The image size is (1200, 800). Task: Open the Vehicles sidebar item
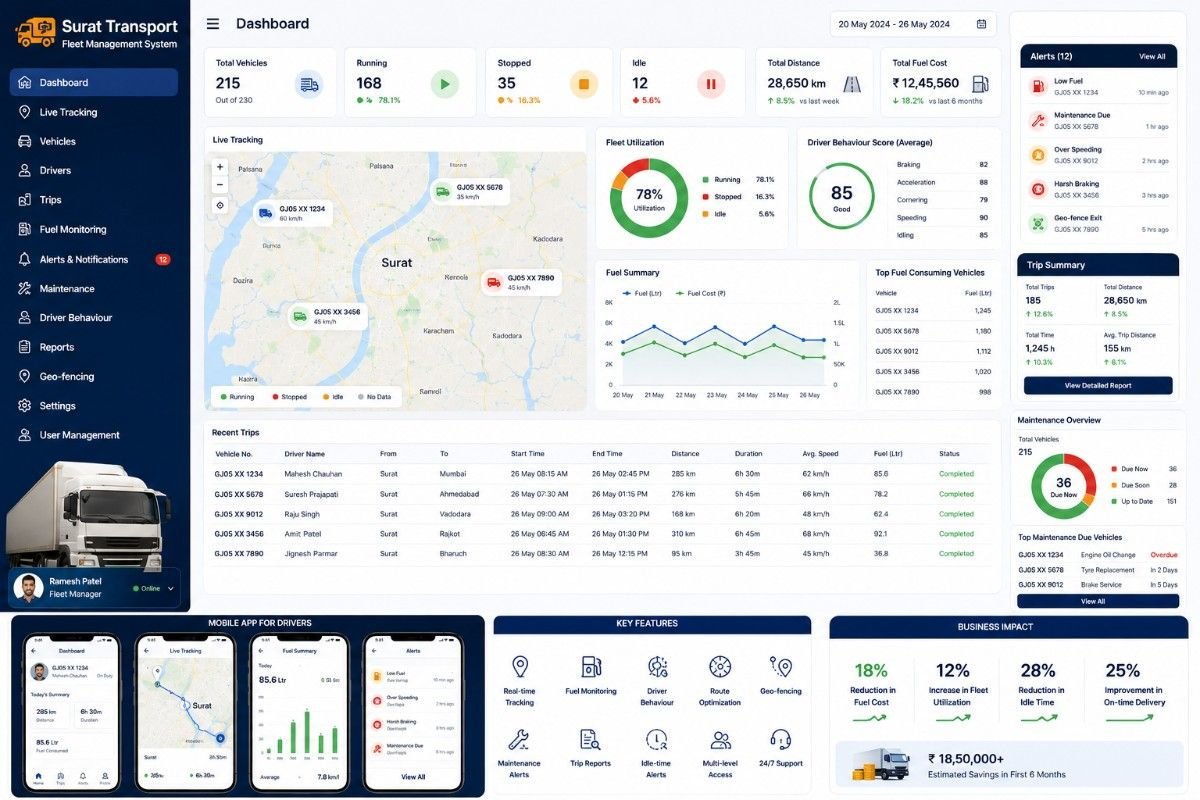tap(94, 141)
